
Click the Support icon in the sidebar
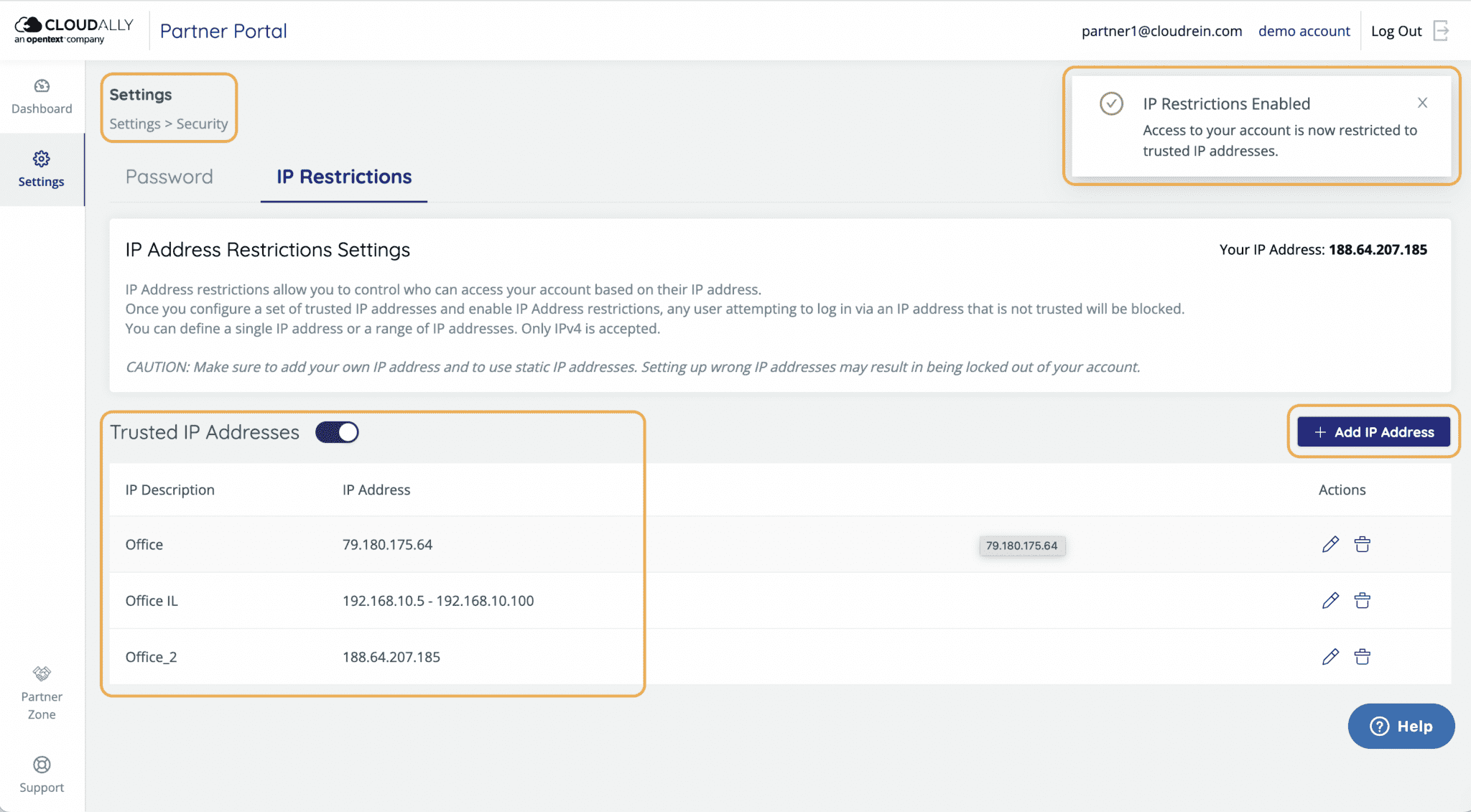(x=42, y=774)
